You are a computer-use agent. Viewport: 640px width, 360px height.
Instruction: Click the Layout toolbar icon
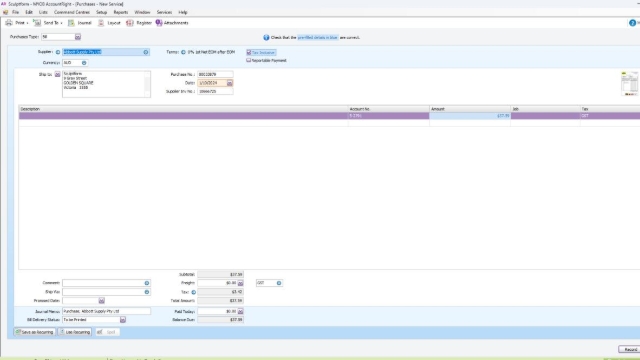(x=109, y=23)
